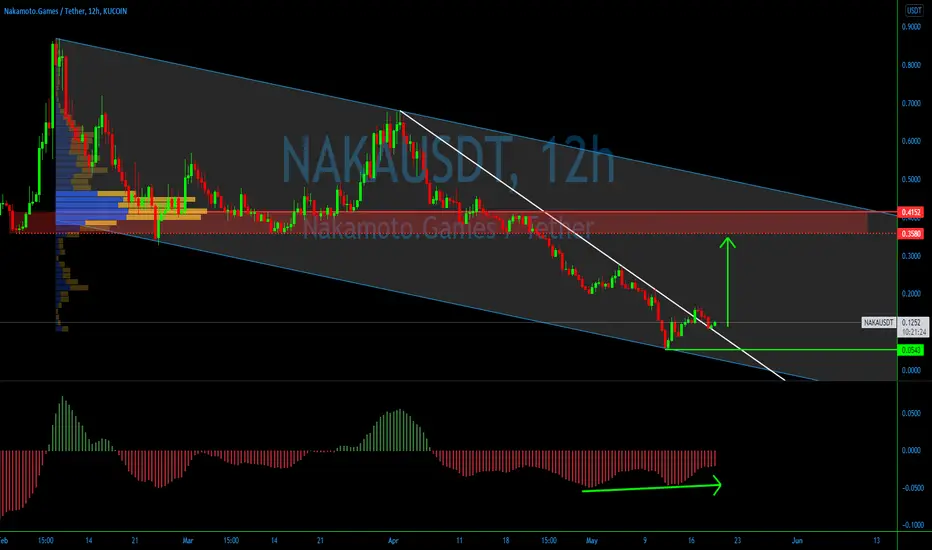Click the 16 date label on time axis

click(x=691, y=540)
